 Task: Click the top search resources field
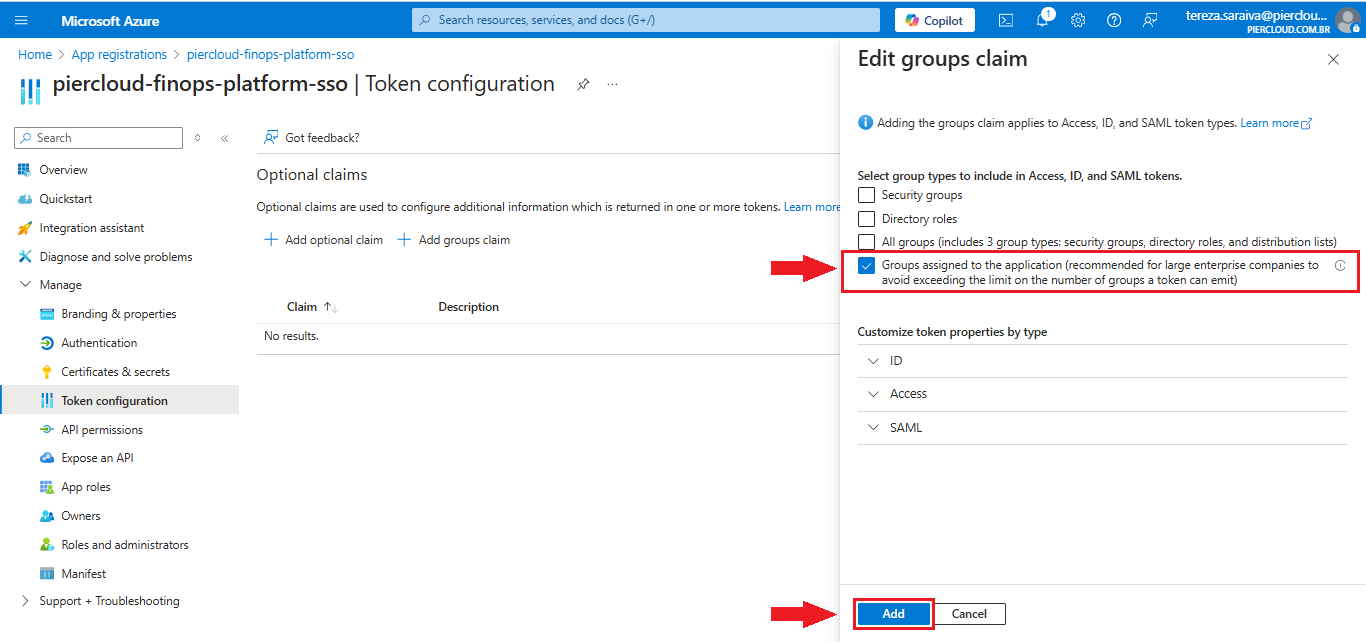coord(645,20)
